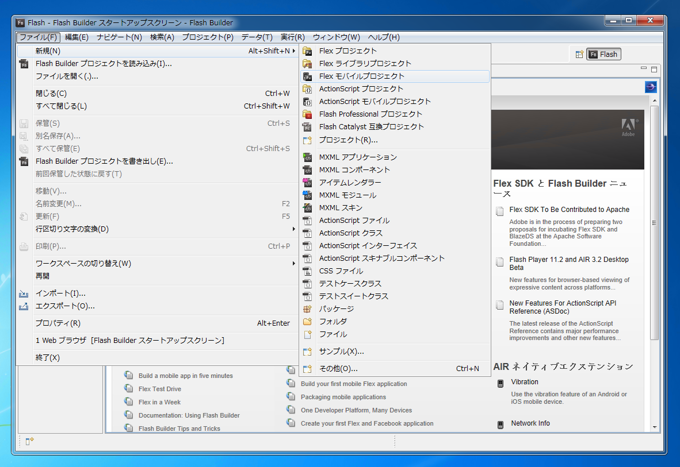The width and height of the screenshot is (680, 467).
Task: Click the インポート icon in the File menu
Action: pos(24,294)
